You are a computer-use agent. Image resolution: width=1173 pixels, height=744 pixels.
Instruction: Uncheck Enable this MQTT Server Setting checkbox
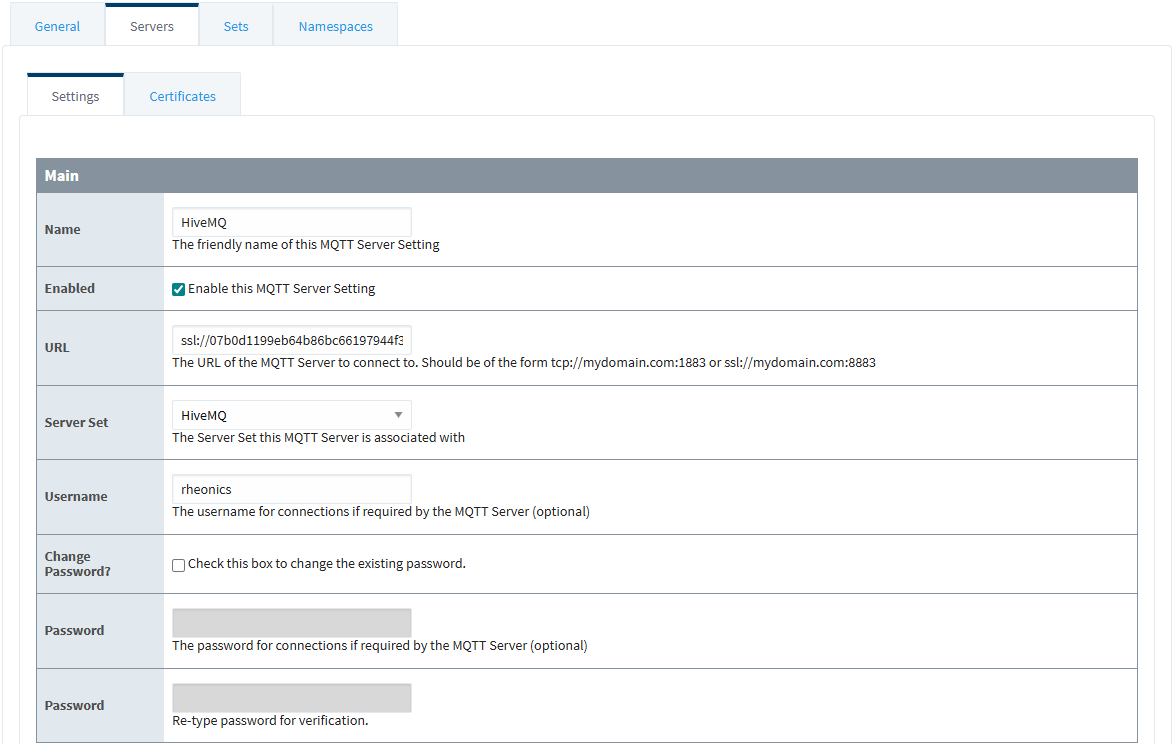tap(179, 289)
